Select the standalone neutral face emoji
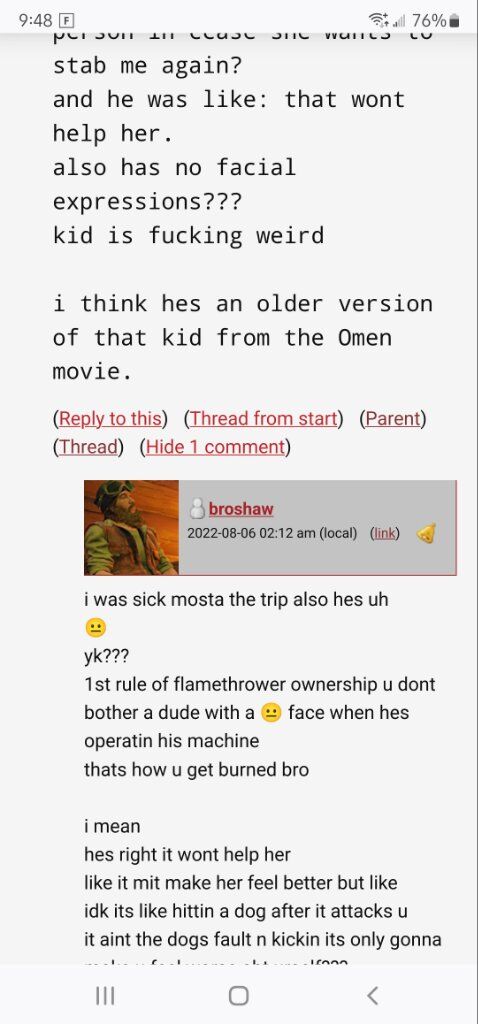478x1024 pixels. click(x=95, y=628)
